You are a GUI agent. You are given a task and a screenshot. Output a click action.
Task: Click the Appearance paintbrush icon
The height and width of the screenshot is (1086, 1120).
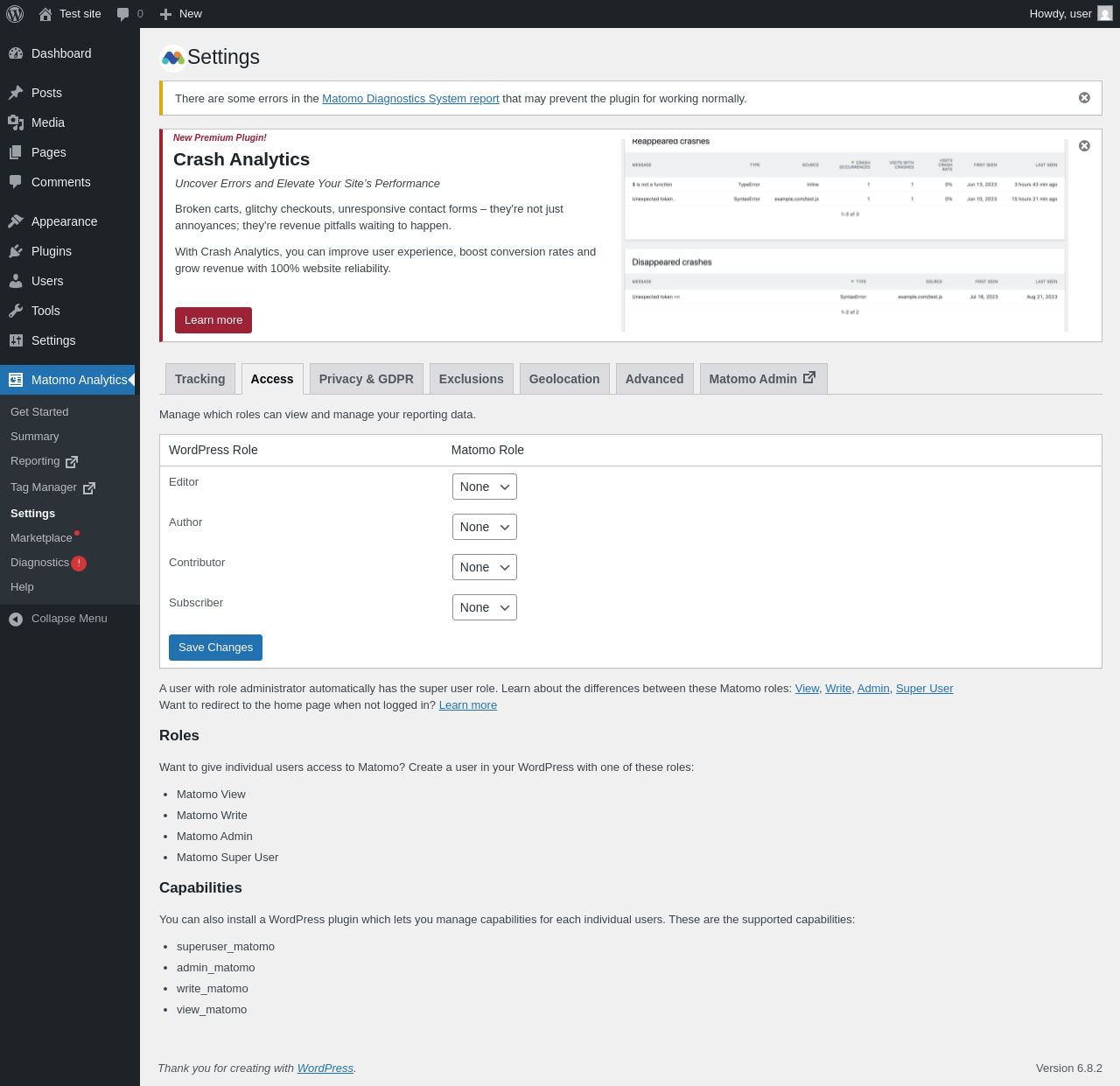[16, 221]
